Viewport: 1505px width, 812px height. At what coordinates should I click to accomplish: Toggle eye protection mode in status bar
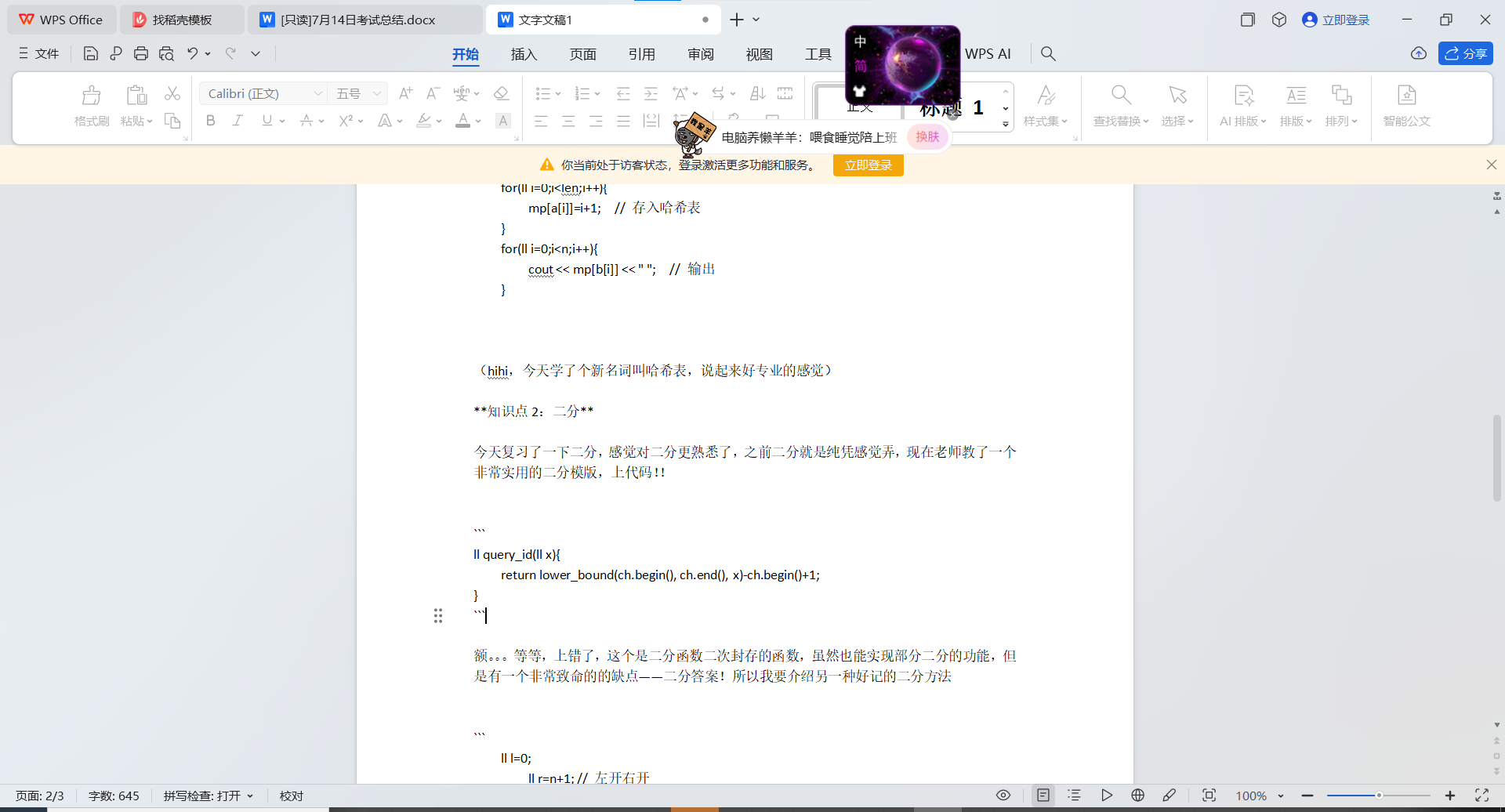(1003, 796)
